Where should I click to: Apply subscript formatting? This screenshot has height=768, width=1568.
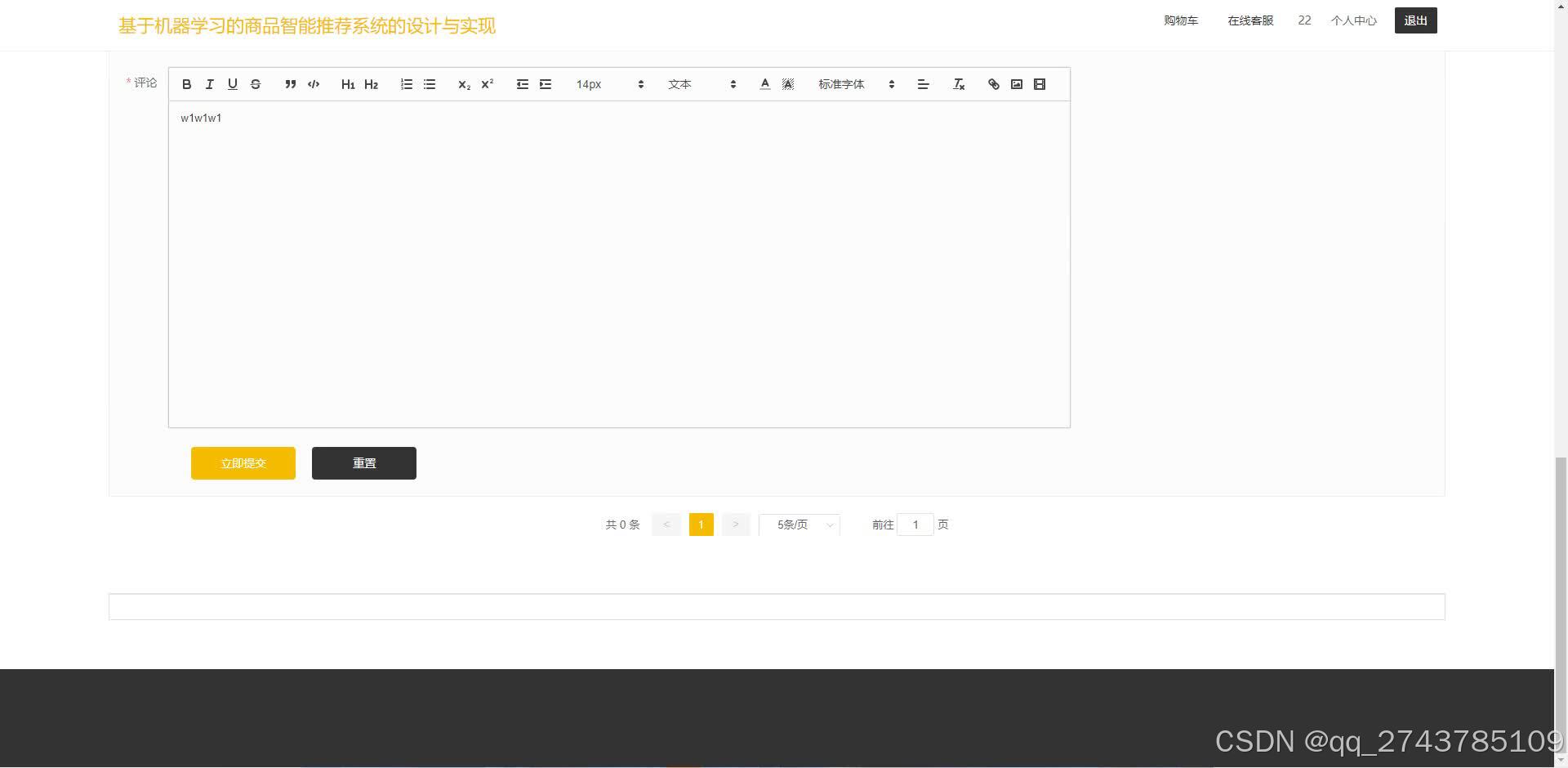coord(464,84)
